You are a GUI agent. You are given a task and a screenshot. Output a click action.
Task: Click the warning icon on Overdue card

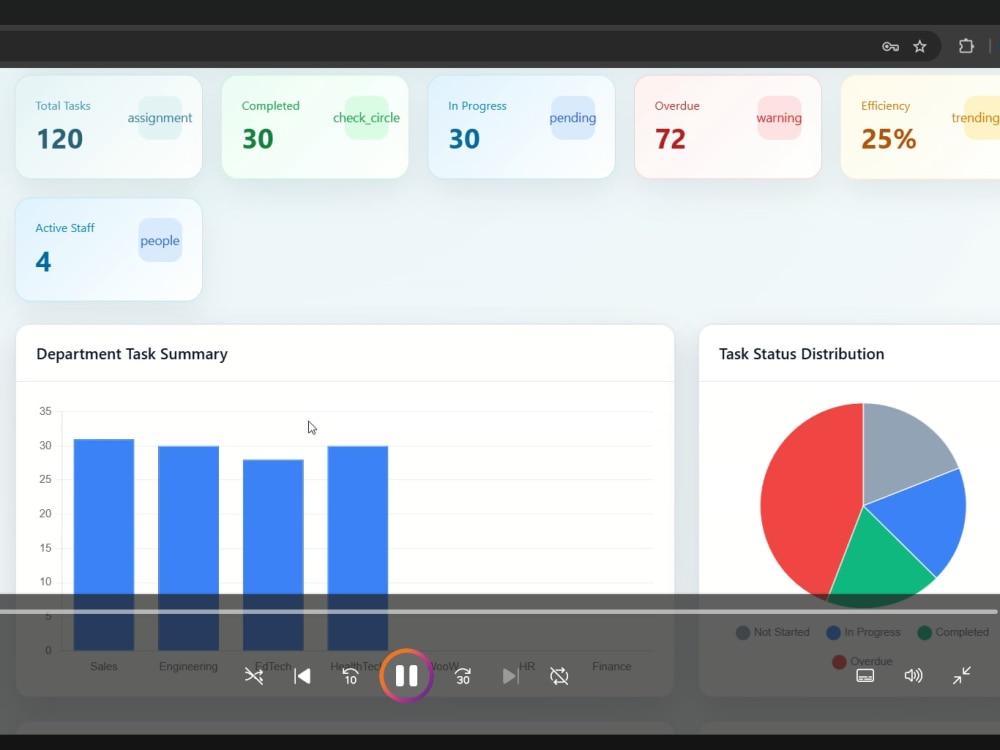(x=779, y=118)
